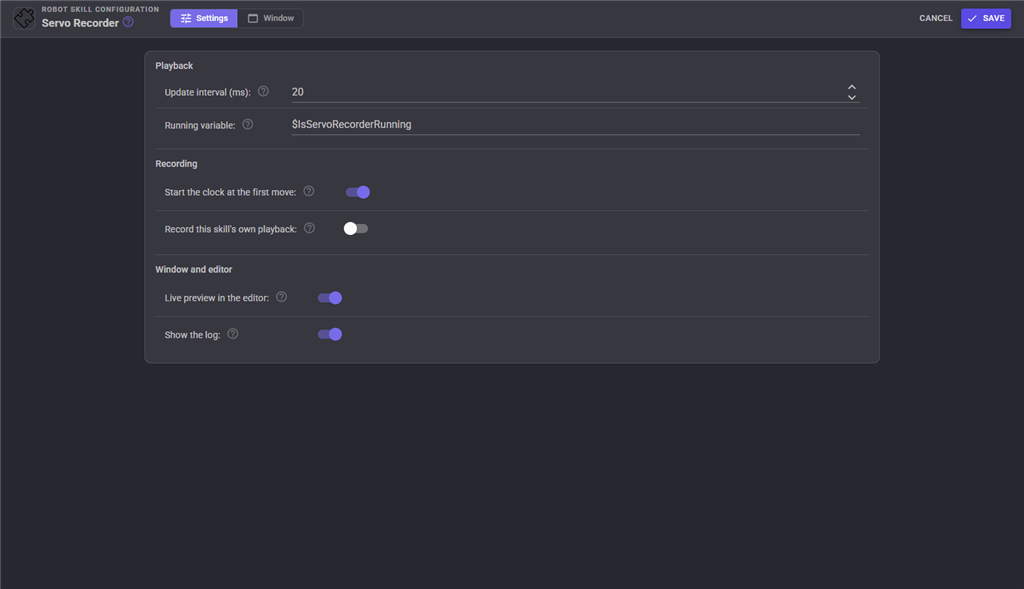Click the Playback section heading
Viewport: 1024px width, 589px height.
pos(174,66)
